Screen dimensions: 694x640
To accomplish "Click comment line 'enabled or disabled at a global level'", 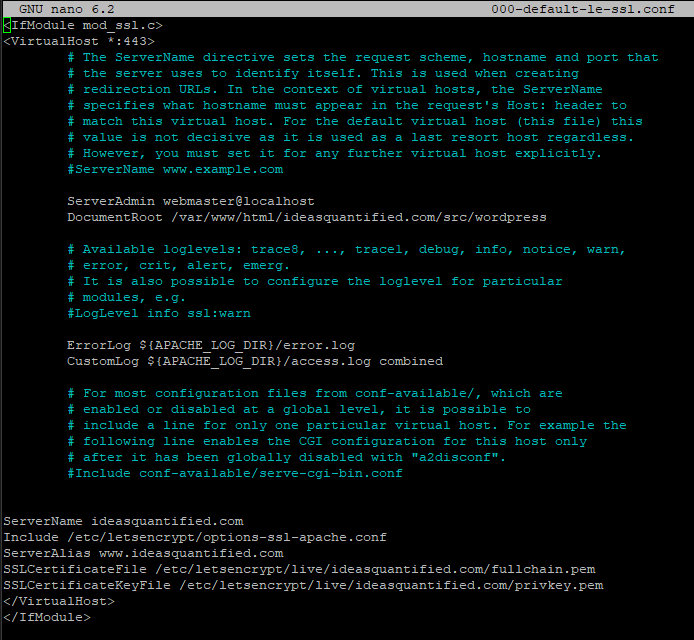I will 299,409.
